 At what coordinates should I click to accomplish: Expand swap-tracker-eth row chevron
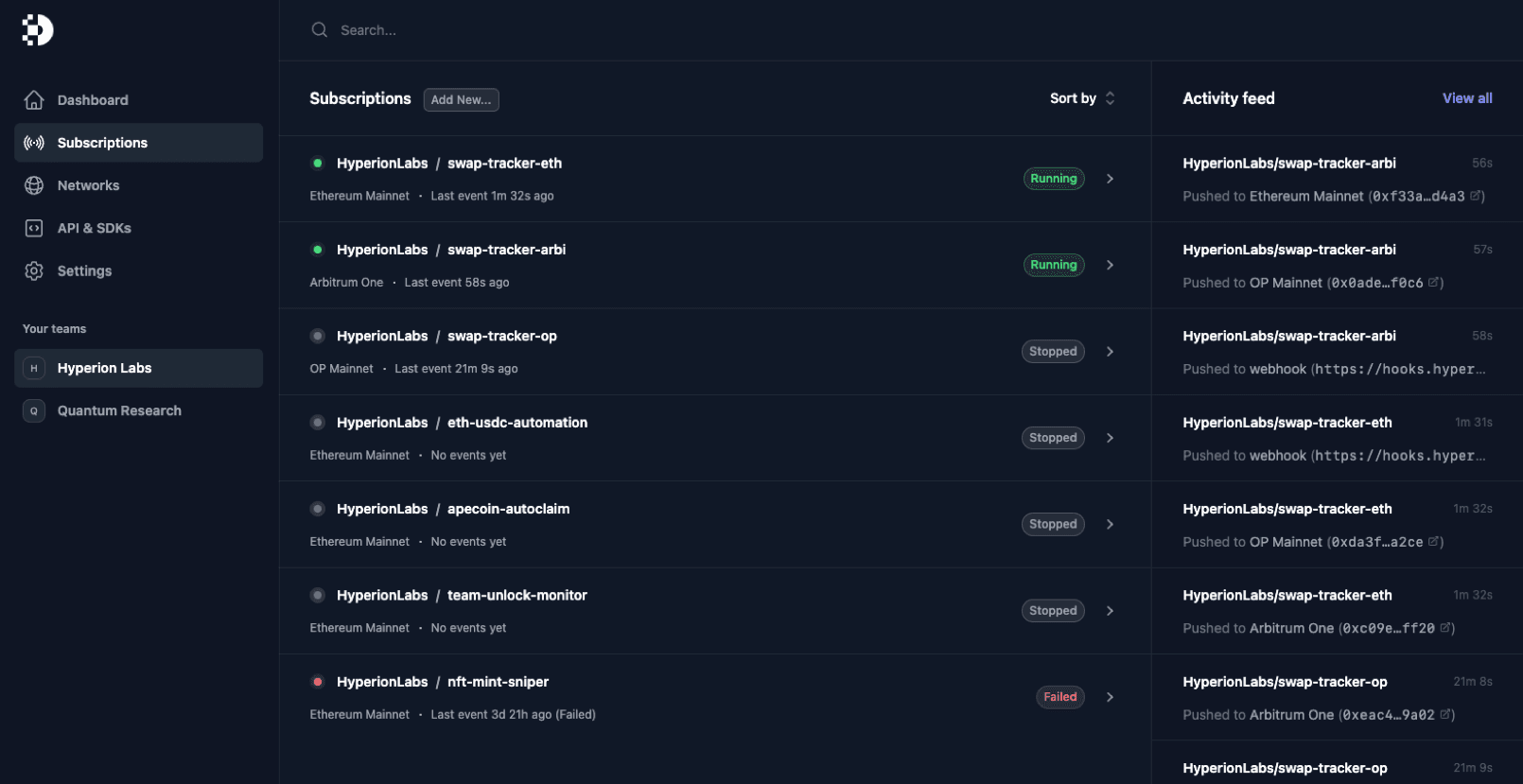tap(1111, 179)
